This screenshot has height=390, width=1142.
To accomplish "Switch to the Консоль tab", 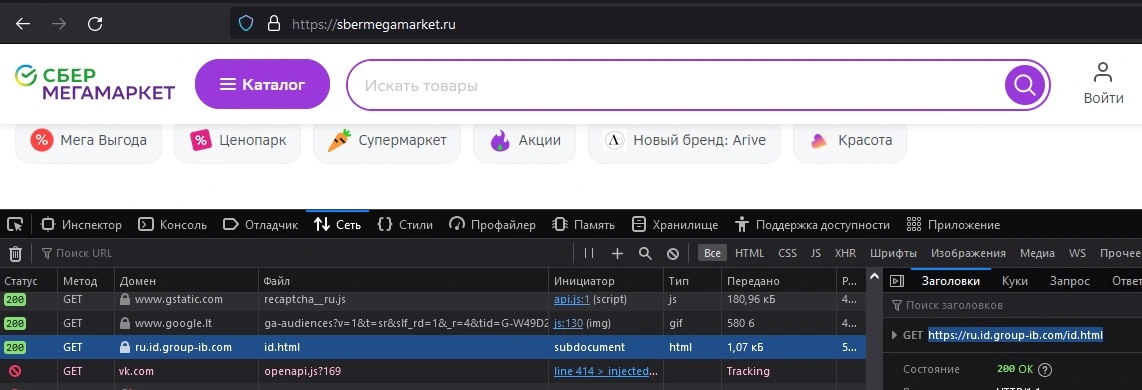I will [x=173, y=225].
